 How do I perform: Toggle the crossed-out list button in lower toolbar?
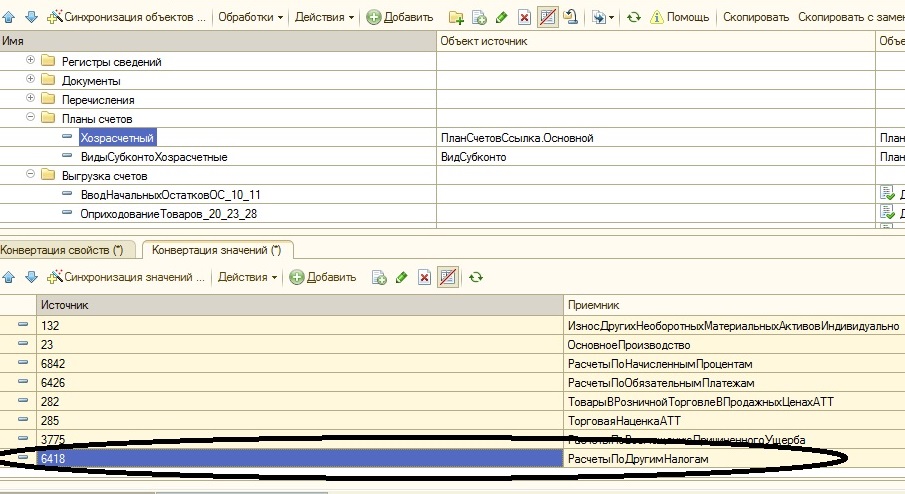point(447,277)
